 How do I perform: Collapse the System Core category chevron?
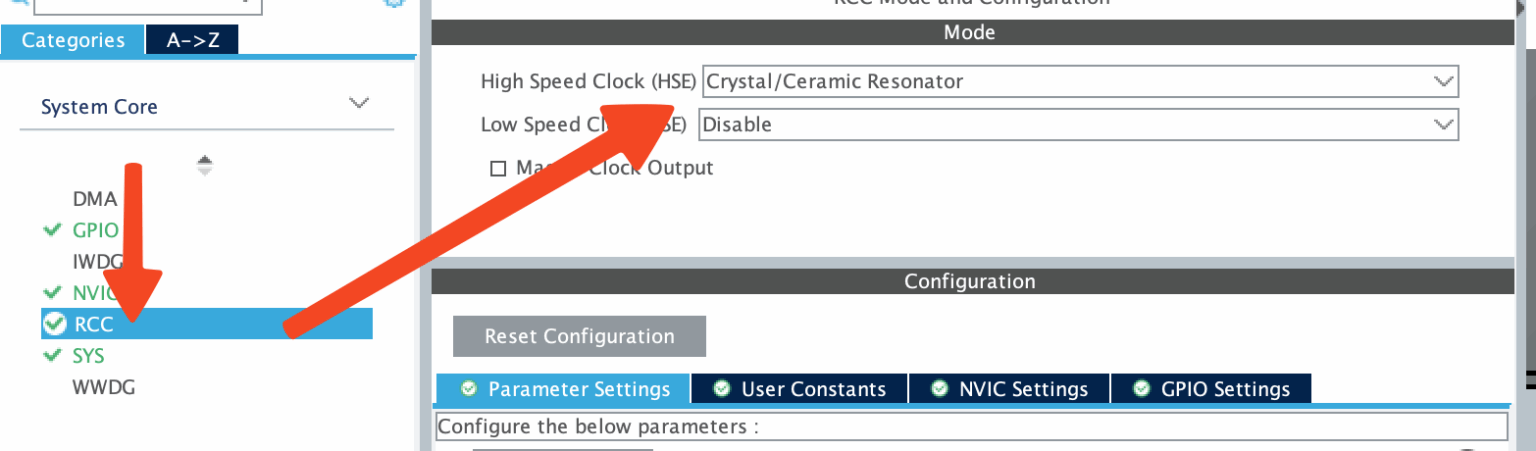(359, 104)
